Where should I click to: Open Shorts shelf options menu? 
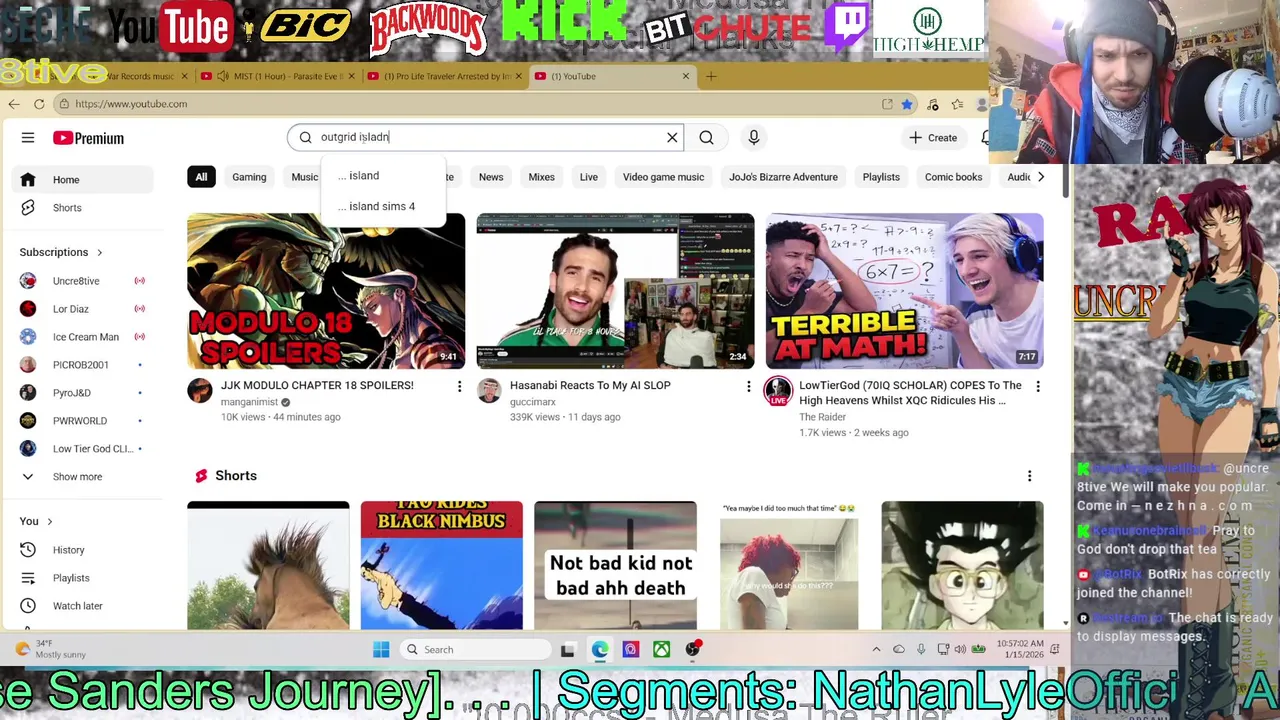1029,476
